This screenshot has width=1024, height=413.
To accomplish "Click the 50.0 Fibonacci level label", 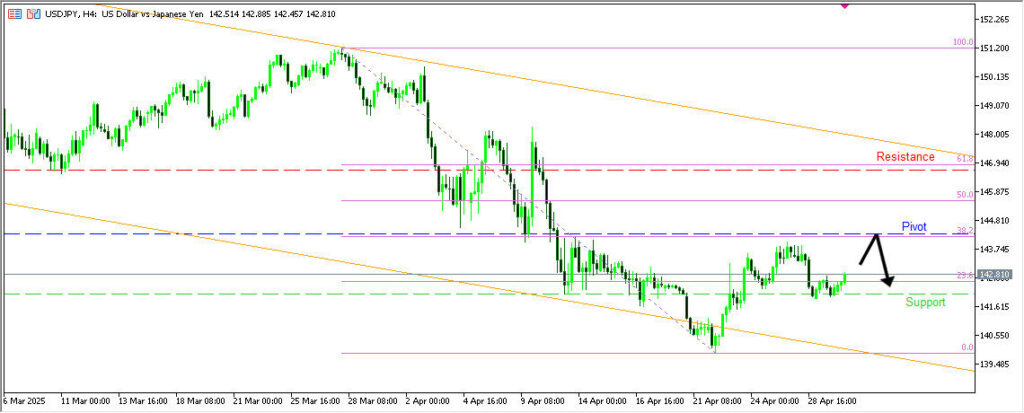I will [x=964, y=194].
